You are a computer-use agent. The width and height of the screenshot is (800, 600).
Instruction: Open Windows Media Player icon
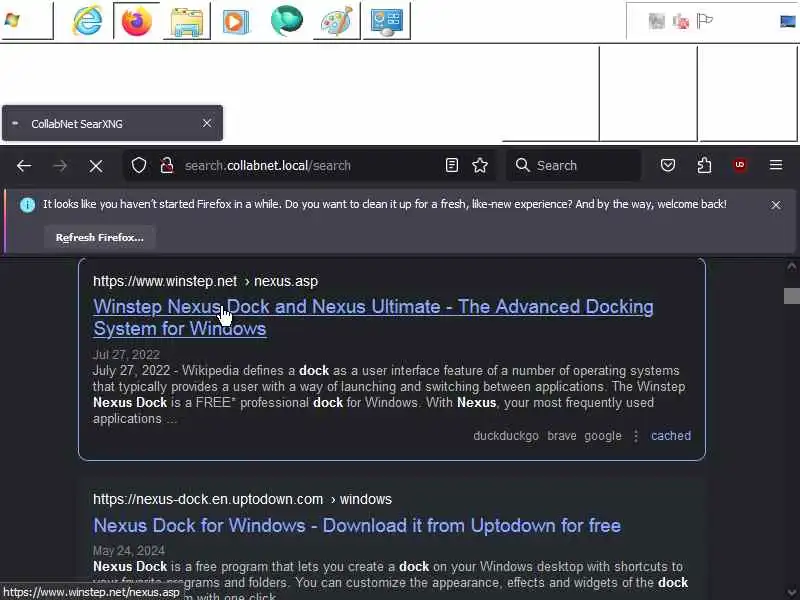[x=236, y=21]
